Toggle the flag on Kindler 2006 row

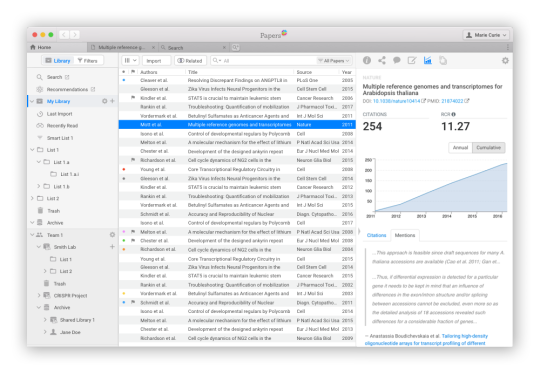click(133, 98)
